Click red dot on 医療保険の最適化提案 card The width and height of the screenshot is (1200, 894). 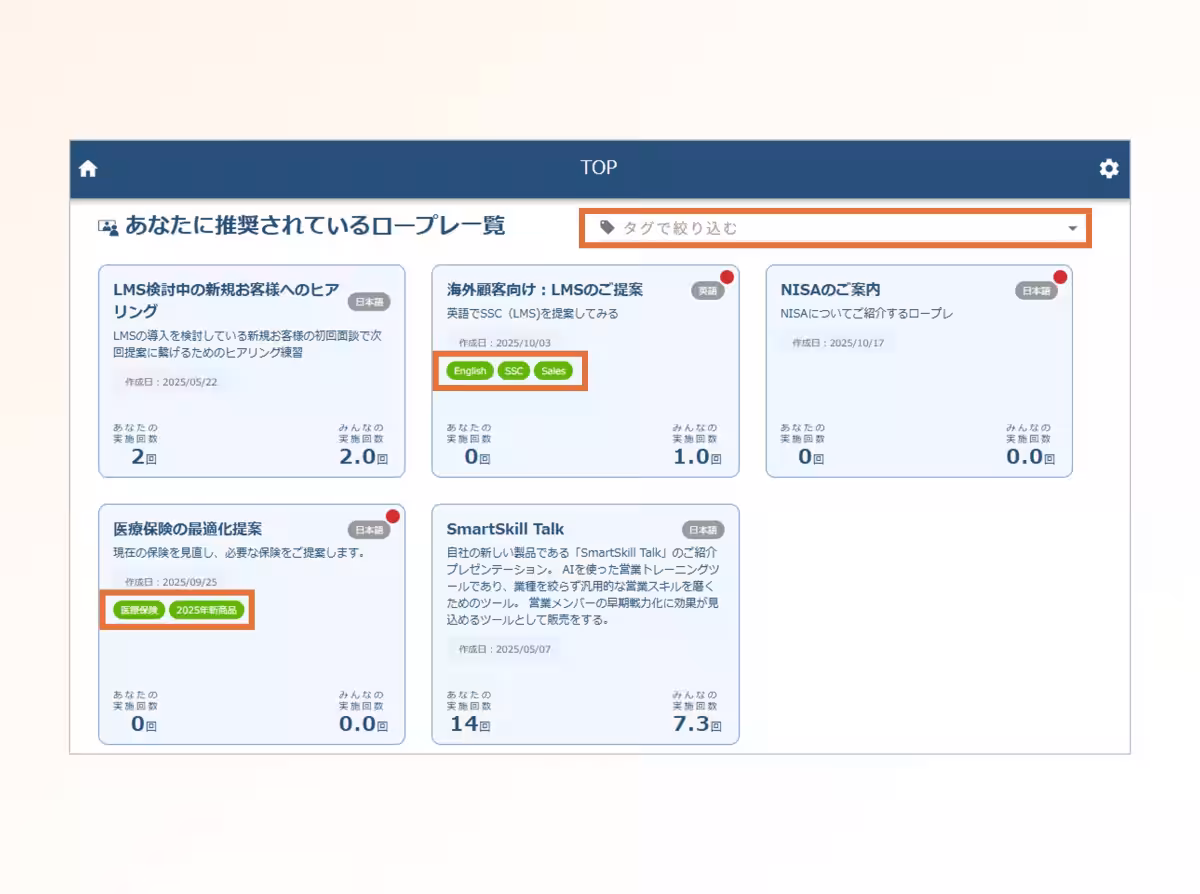[392, 516]
